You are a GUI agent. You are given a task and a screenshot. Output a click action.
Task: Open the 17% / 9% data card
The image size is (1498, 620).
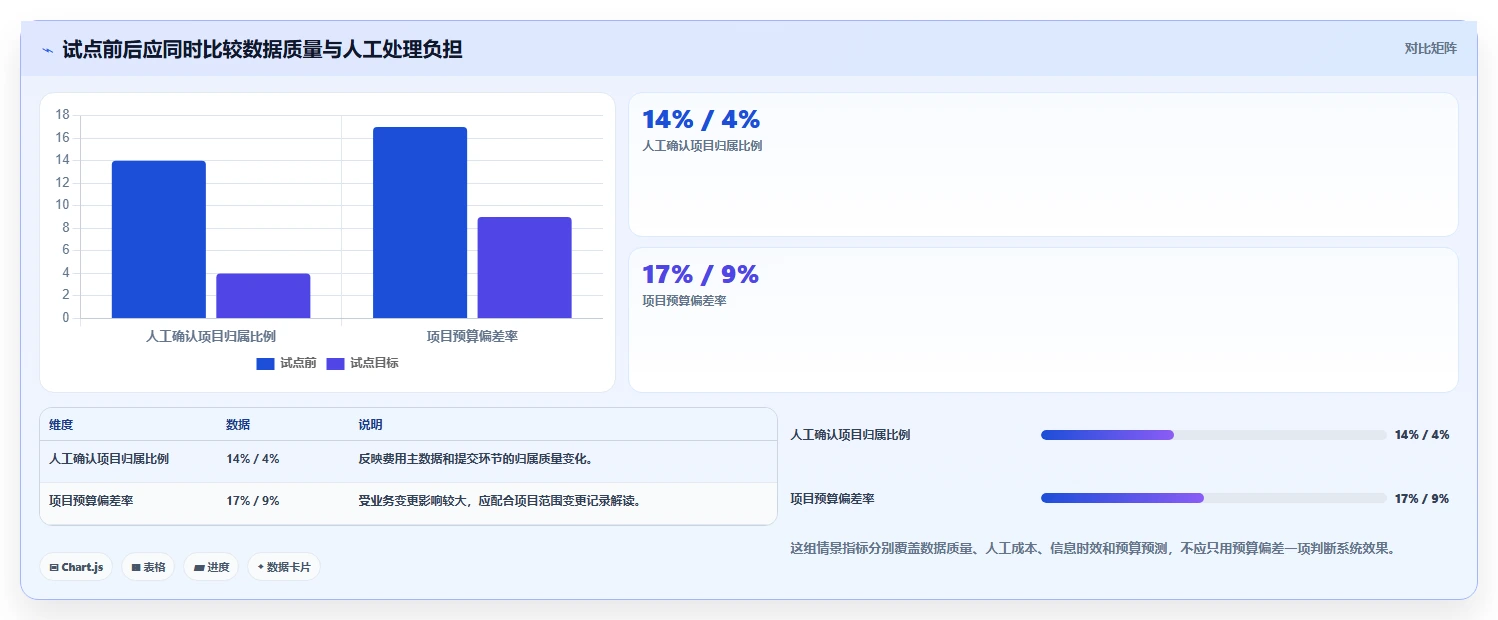coord(1043,320)
